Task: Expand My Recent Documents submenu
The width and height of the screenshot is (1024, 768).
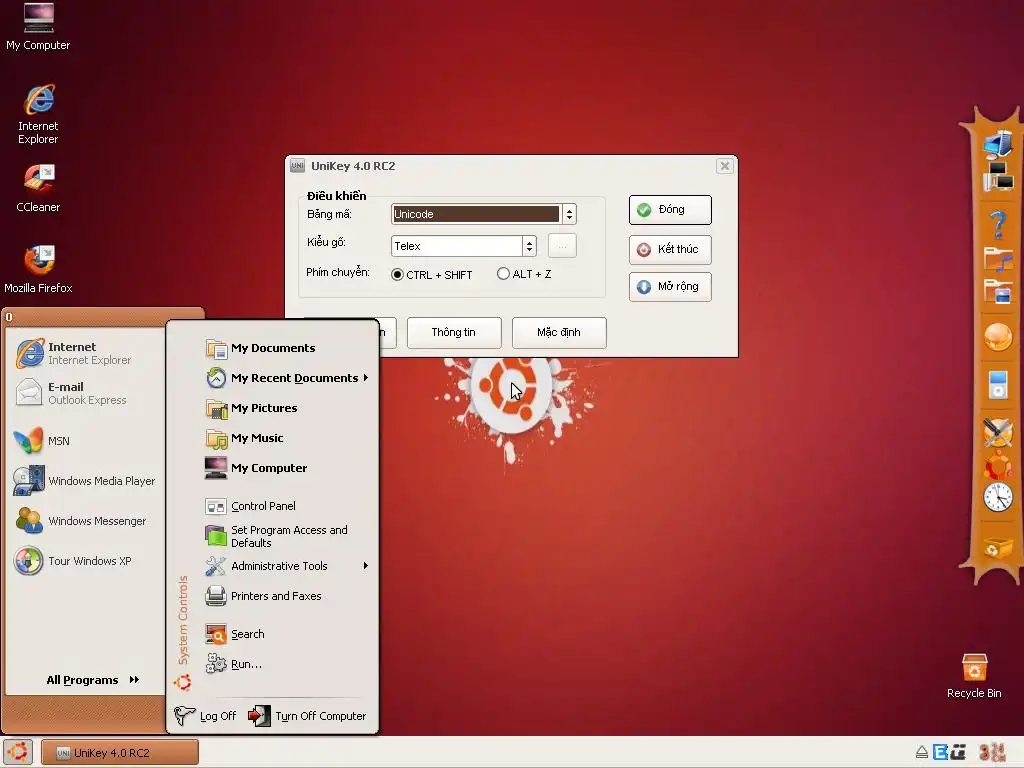Action: pos(286,378)
